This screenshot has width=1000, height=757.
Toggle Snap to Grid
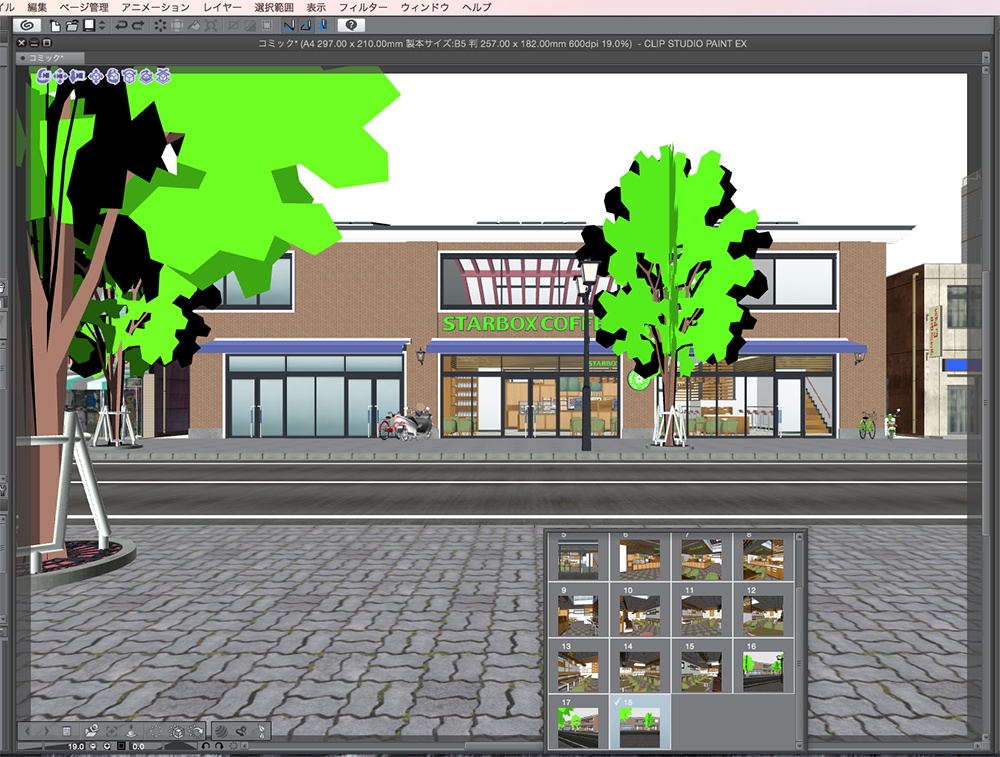[324, 26]
